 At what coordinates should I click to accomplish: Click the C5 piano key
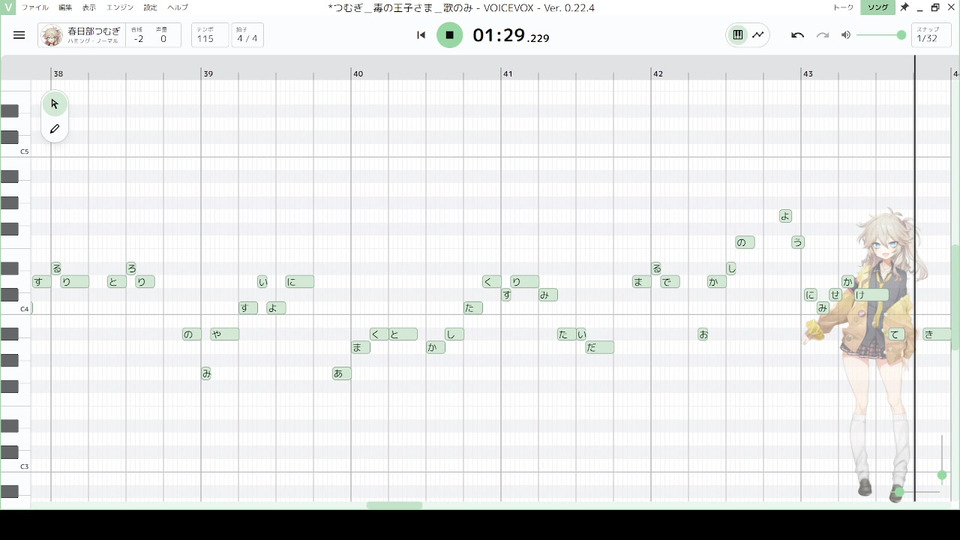tap(15, 151)
